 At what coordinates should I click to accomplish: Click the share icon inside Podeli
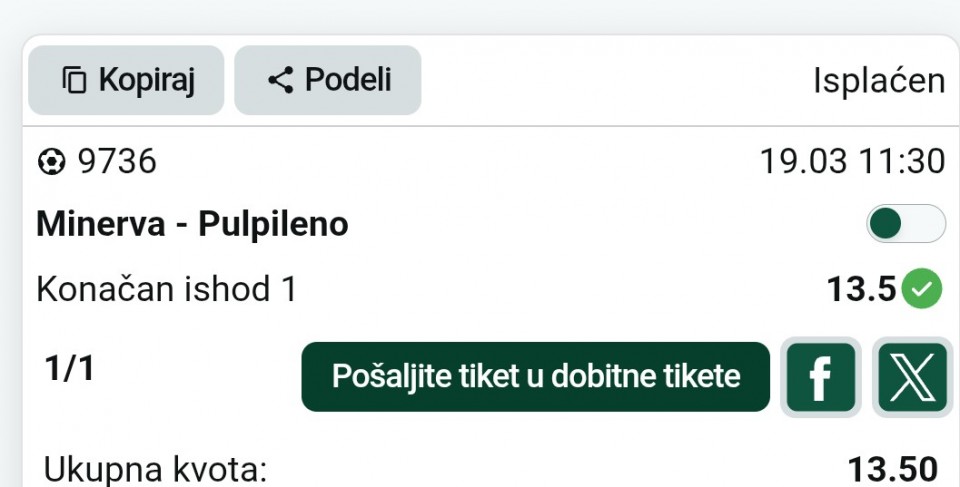(281, 80)
